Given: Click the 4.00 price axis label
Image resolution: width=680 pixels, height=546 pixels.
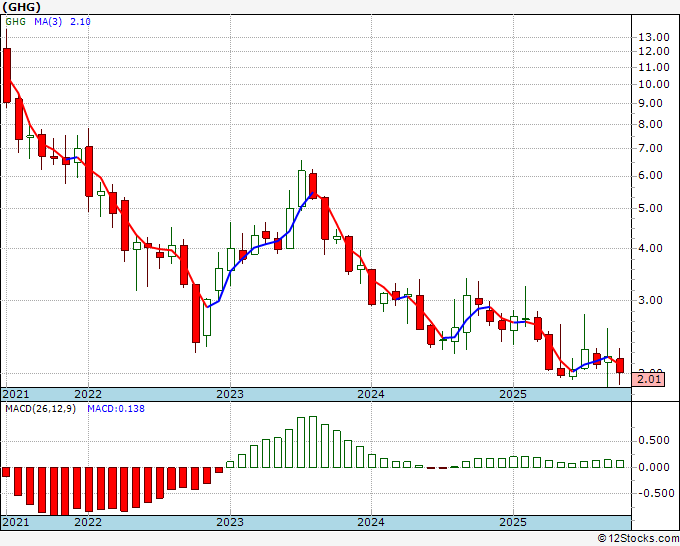Looking at the screenshot, I should [x=651, y=248].
